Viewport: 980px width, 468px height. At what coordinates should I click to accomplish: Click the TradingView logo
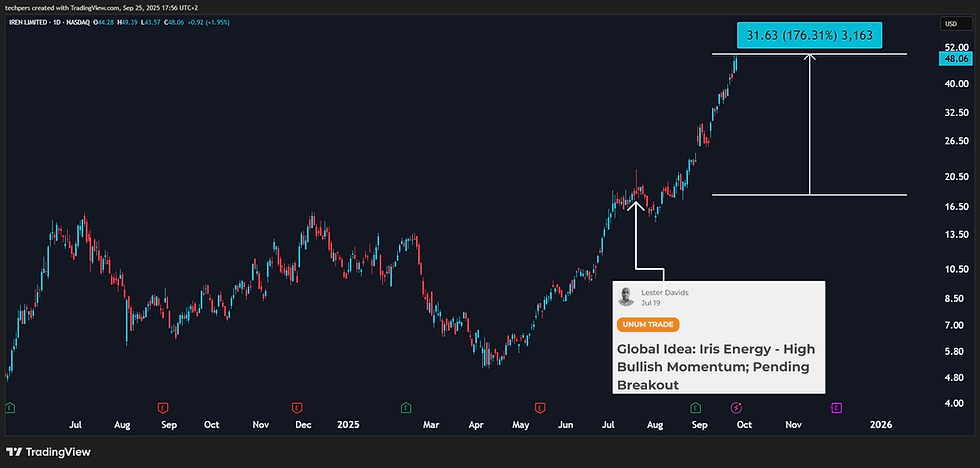click(50, 452)
